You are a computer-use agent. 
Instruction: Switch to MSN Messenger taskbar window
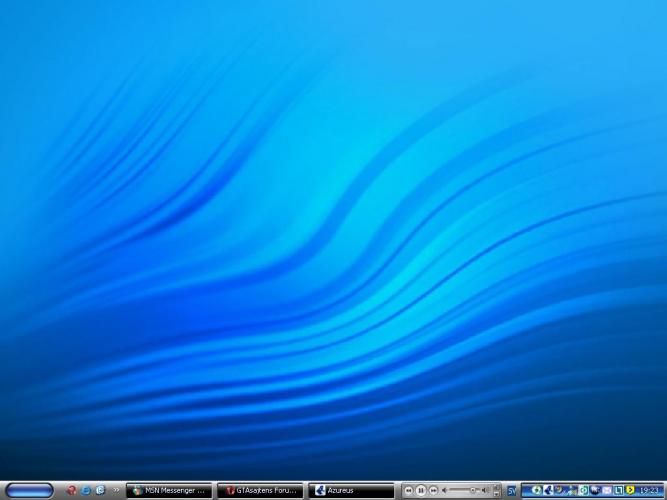169,490
